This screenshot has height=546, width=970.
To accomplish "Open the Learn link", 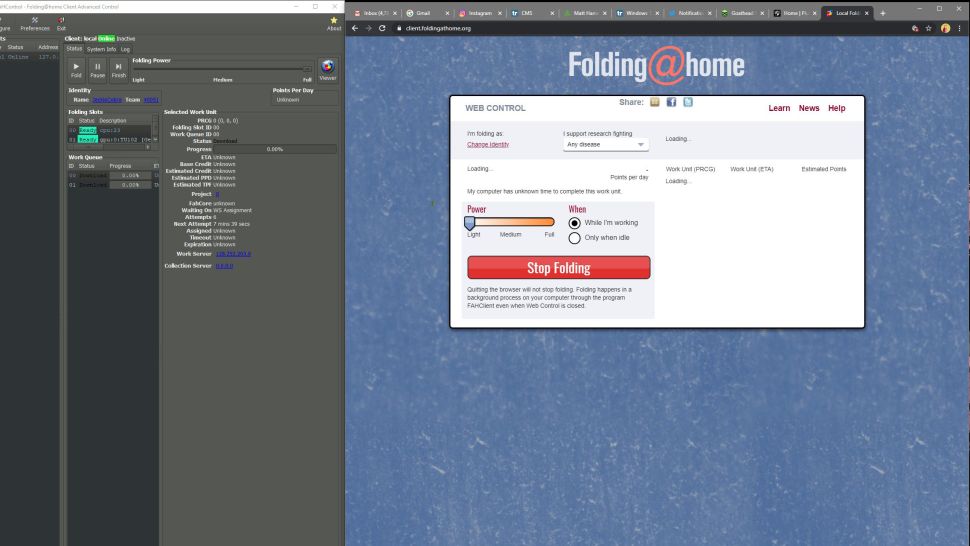I will point(779,108).
